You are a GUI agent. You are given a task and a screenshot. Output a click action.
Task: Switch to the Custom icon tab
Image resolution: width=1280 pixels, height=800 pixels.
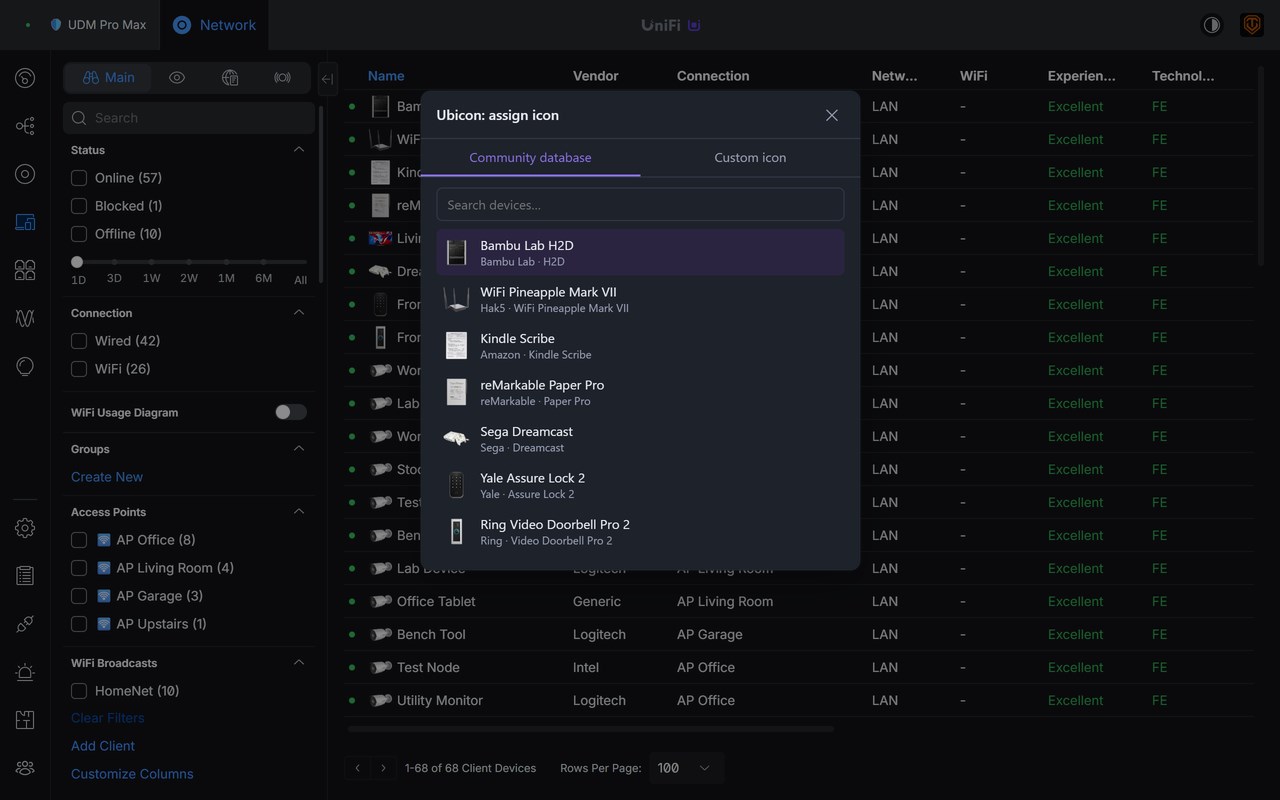(750, 158)
